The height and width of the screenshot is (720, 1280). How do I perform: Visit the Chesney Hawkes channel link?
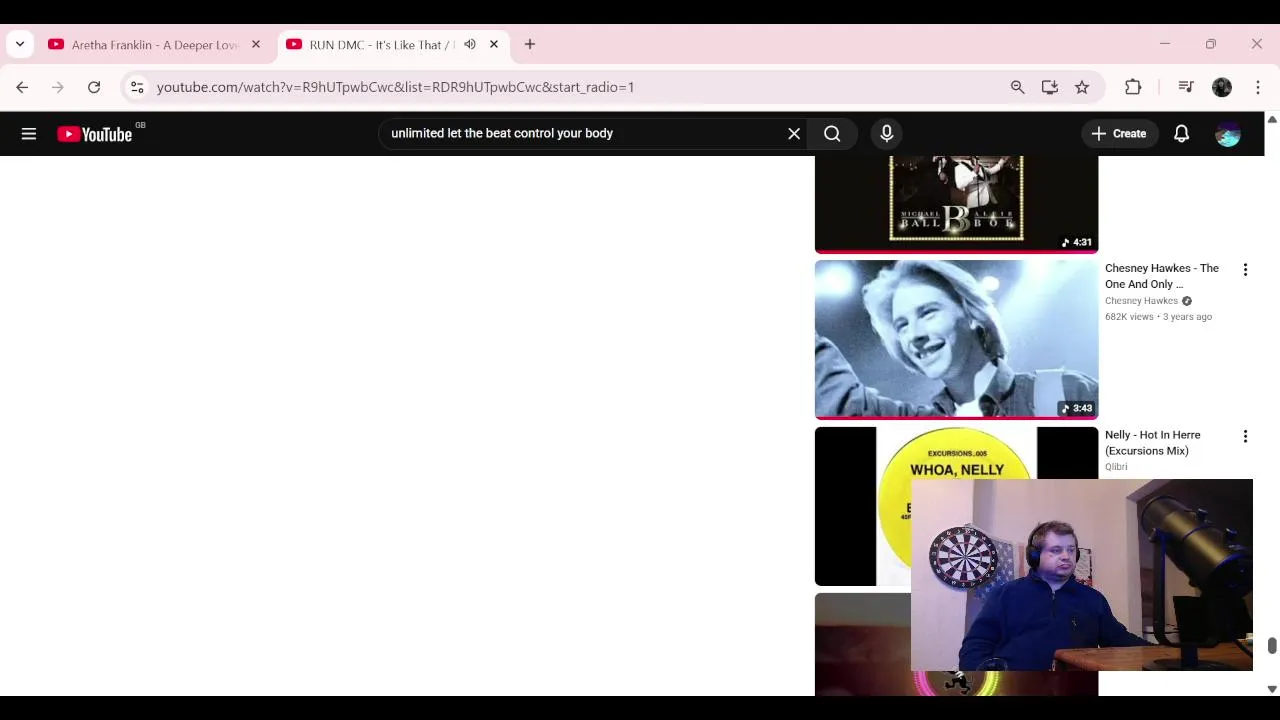point(1141,301)
